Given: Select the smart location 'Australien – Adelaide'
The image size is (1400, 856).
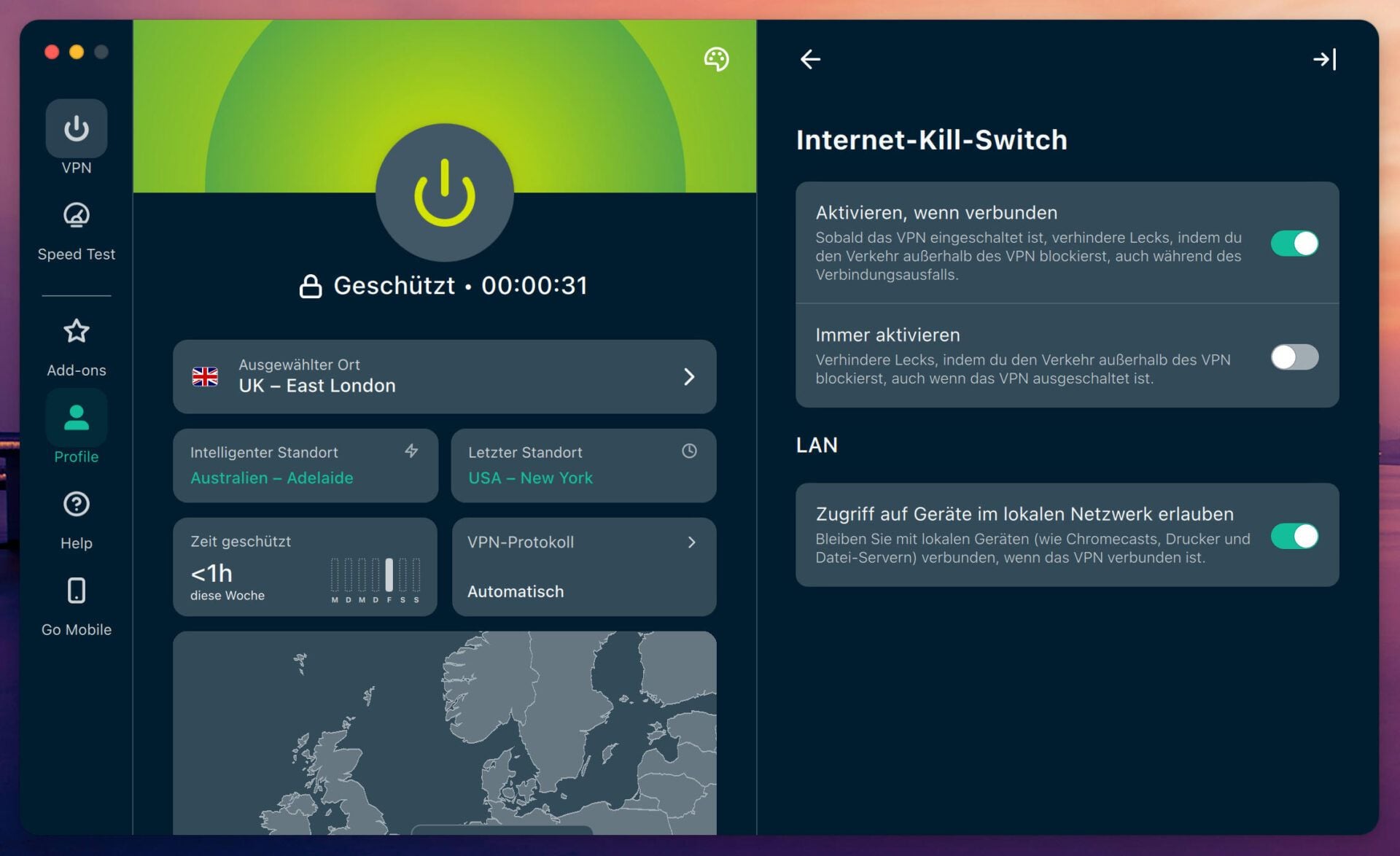Looking at the screenshot, I should 305,466.
